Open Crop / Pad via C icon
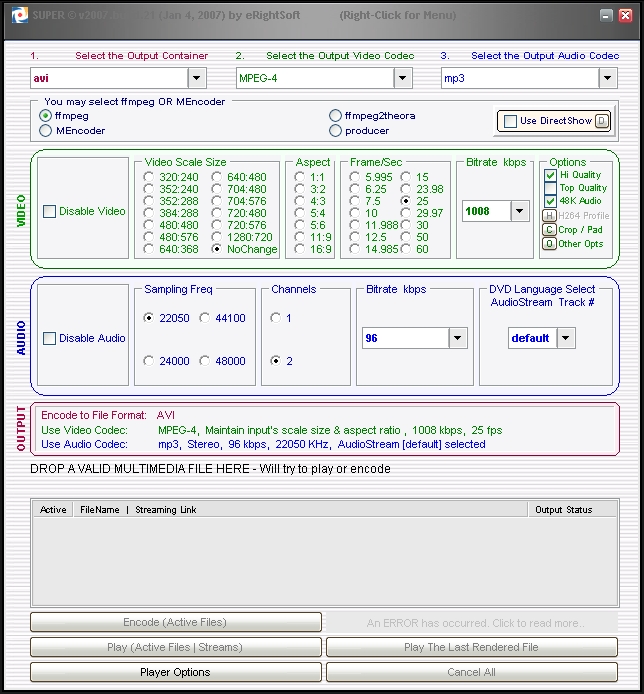This screenshot has width=644, height=694. [549, 230]
